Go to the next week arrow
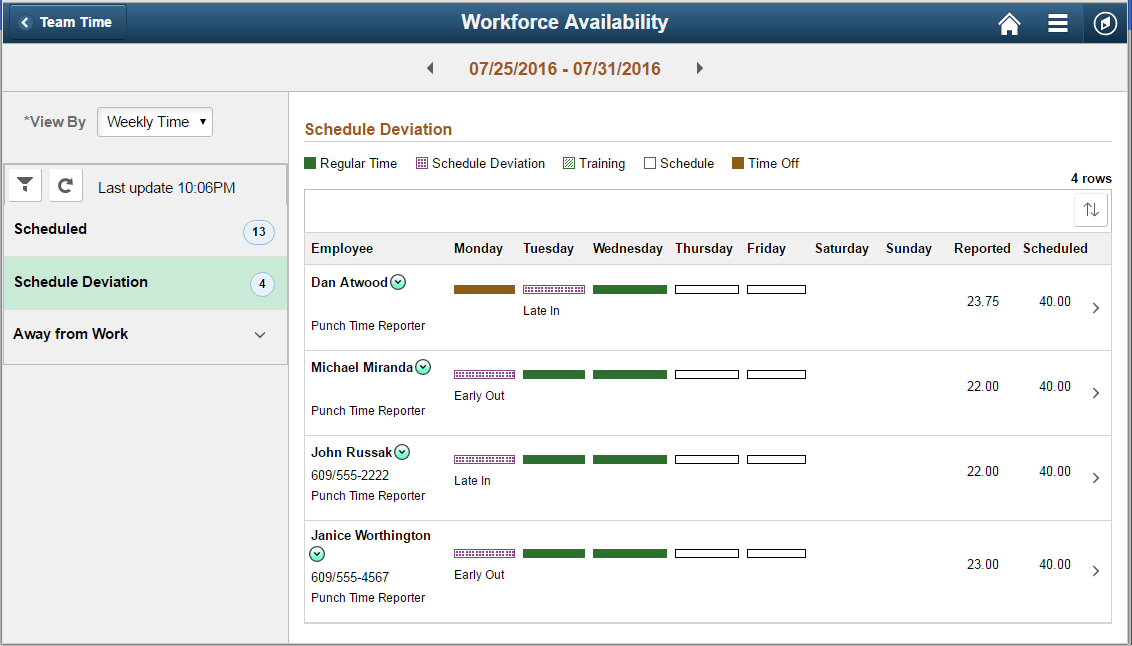This screenshot has width=1132, height=646. tap(699, 68)
